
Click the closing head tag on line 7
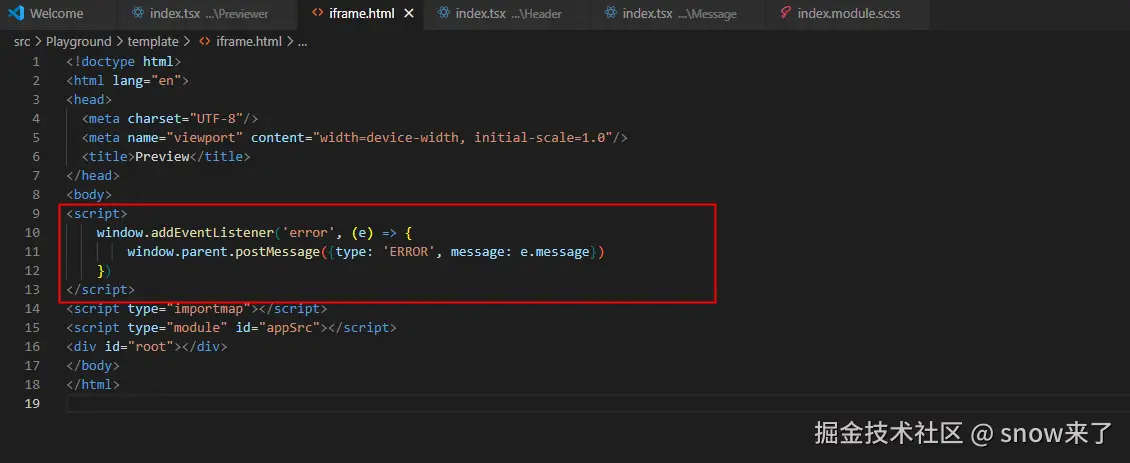pos(93,175)
